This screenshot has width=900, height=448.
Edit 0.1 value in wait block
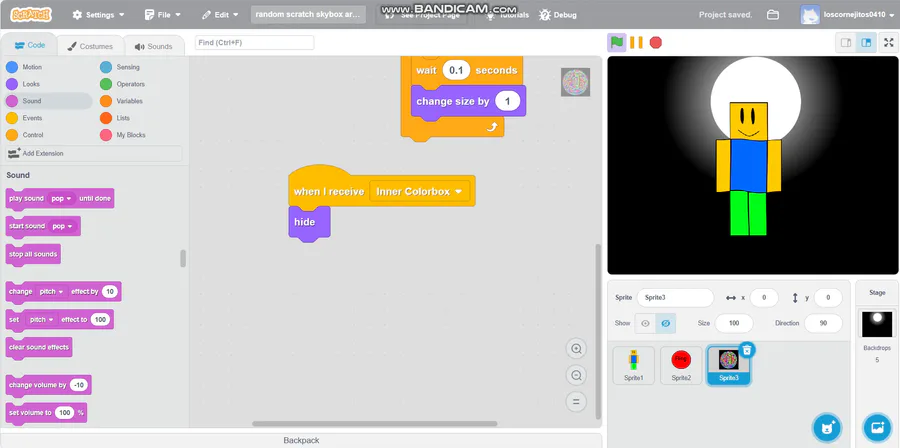(456, 71)
